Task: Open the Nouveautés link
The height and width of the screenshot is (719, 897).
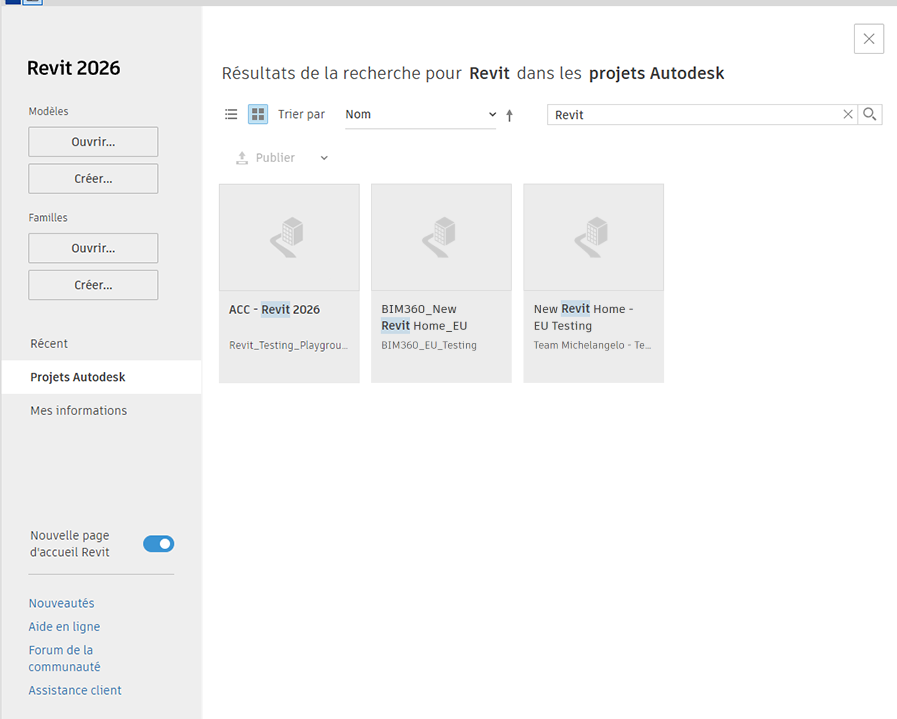Action: (x=61, y=604)
